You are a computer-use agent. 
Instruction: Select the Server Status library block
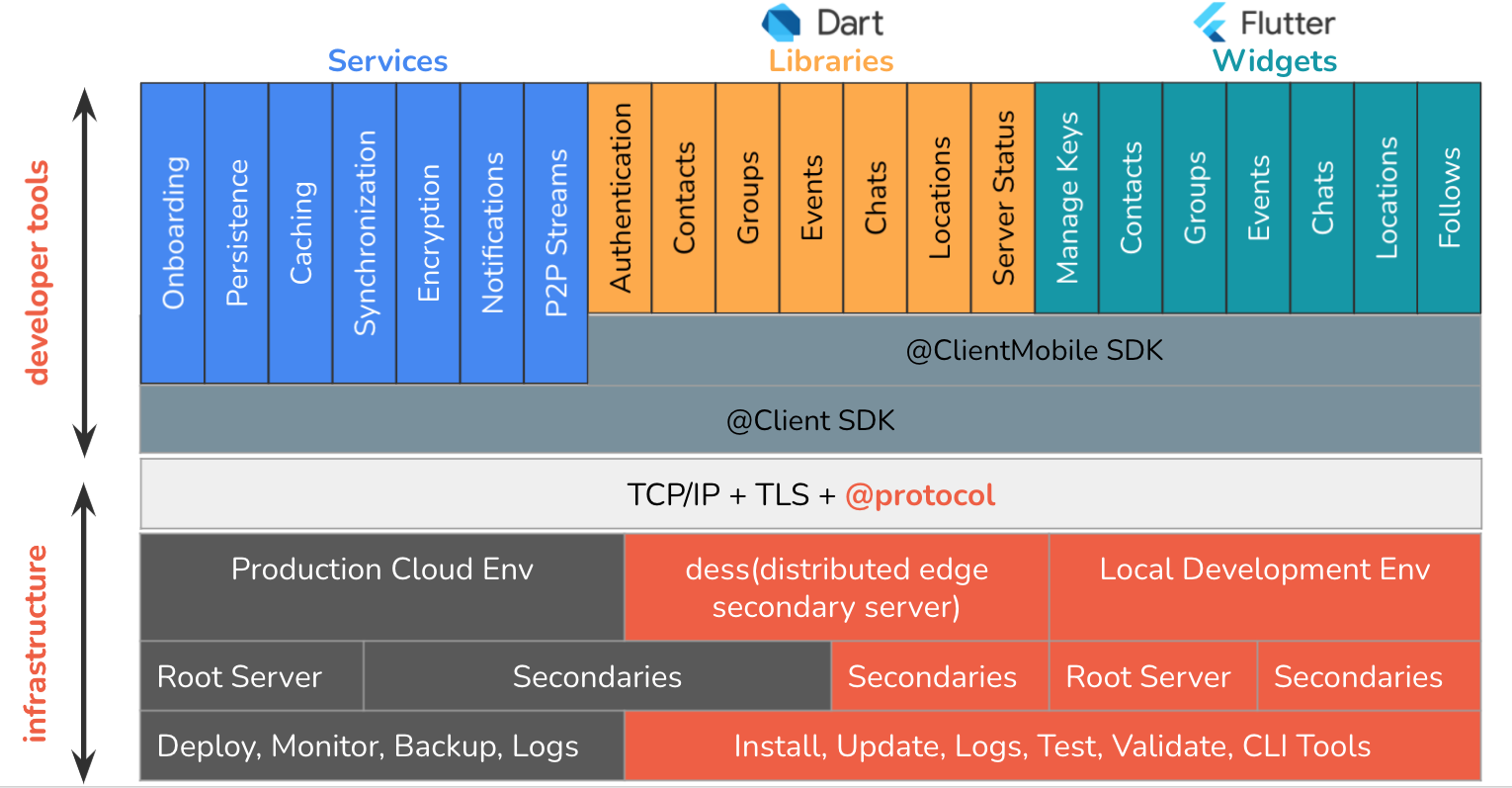pyautogui.click(x=1003, y=198)
